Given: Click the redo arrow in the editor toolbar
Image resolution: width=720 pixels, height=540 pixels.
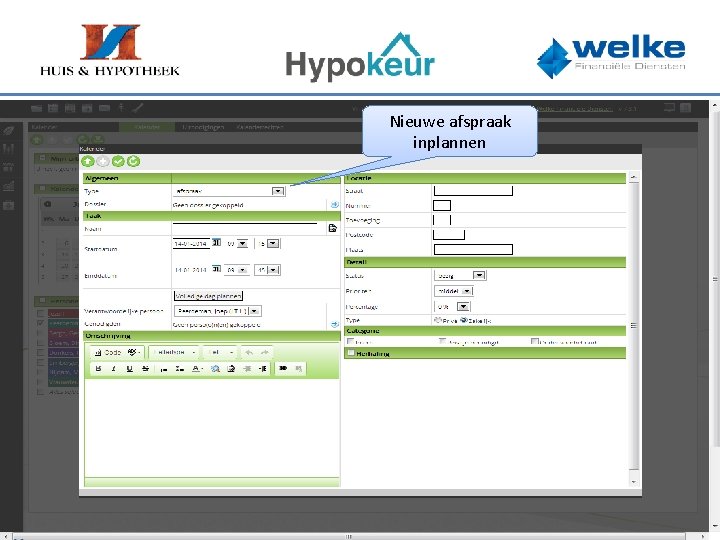Looking at the screenshot, I should [264, 352].
